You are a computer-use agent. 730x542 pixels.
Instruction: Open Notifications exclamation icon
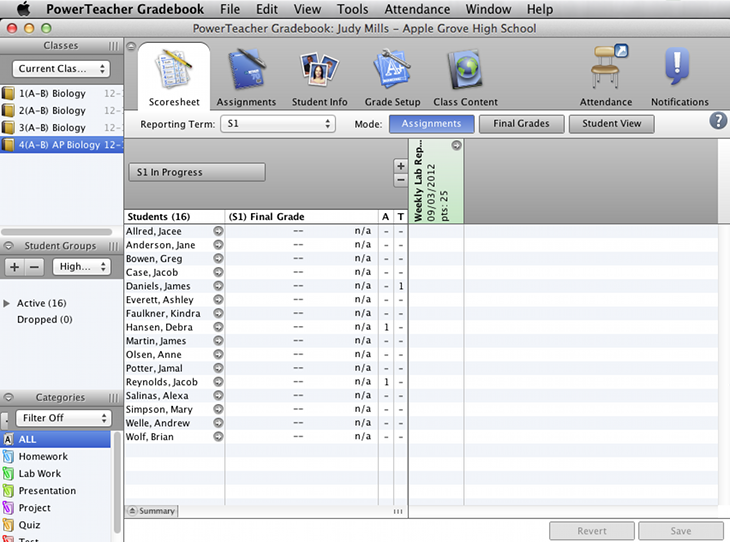[x=677, y=66]
